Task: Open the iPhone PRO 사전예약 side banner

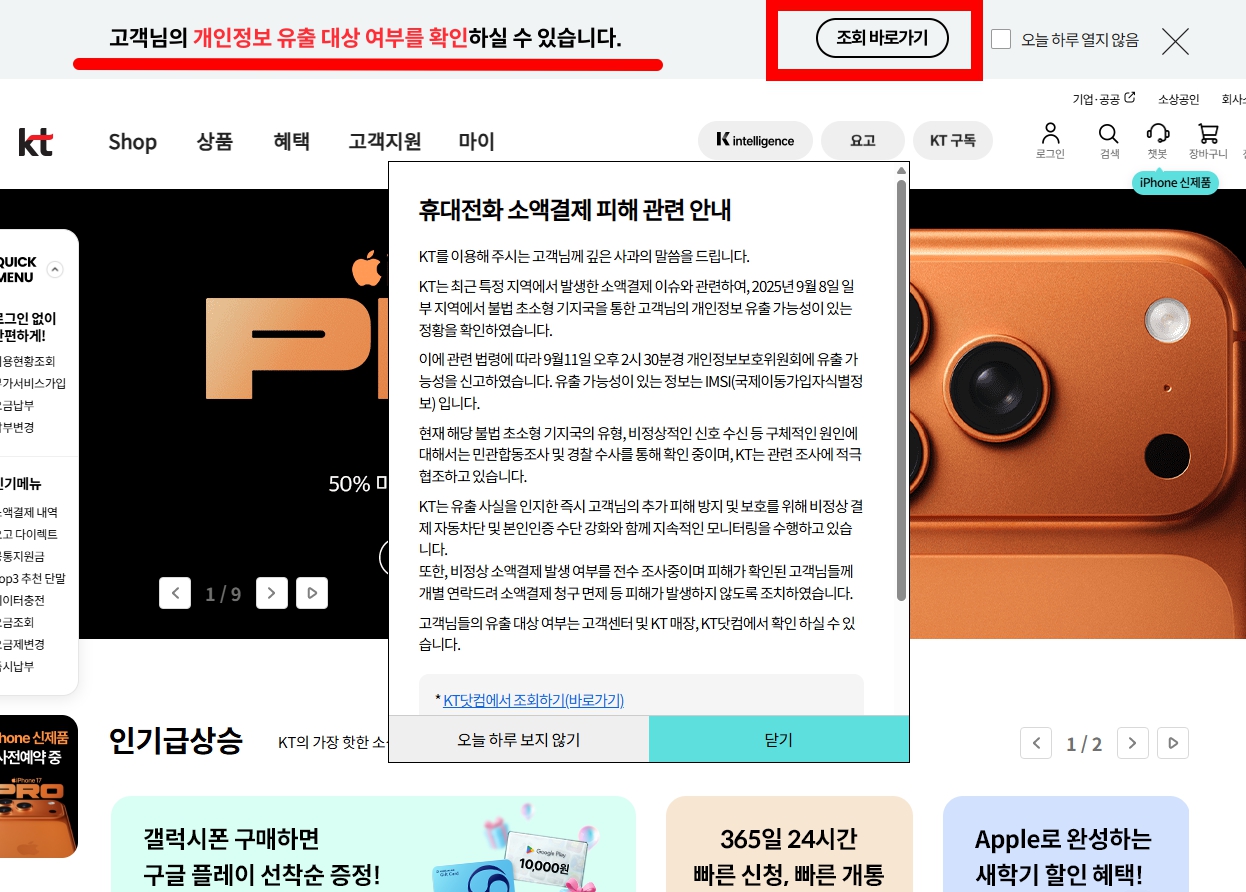Action: (x=39, y=786)
